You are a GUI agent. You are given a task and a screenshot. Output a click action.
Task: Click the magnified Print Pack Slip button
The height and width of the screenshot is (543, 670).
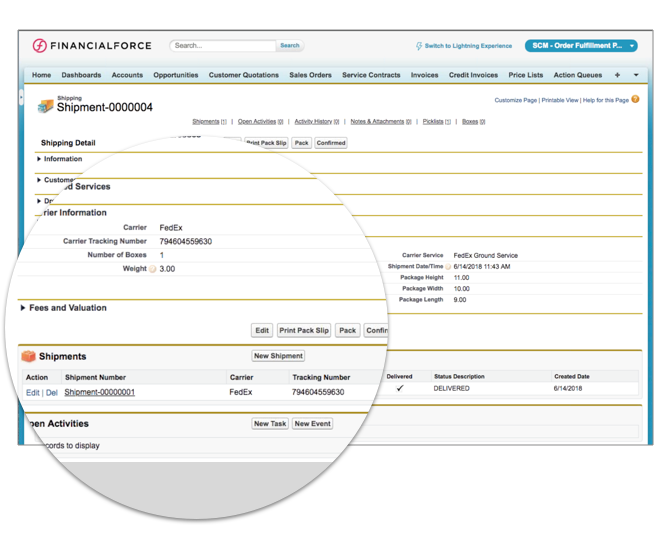(x=304, y=330)
